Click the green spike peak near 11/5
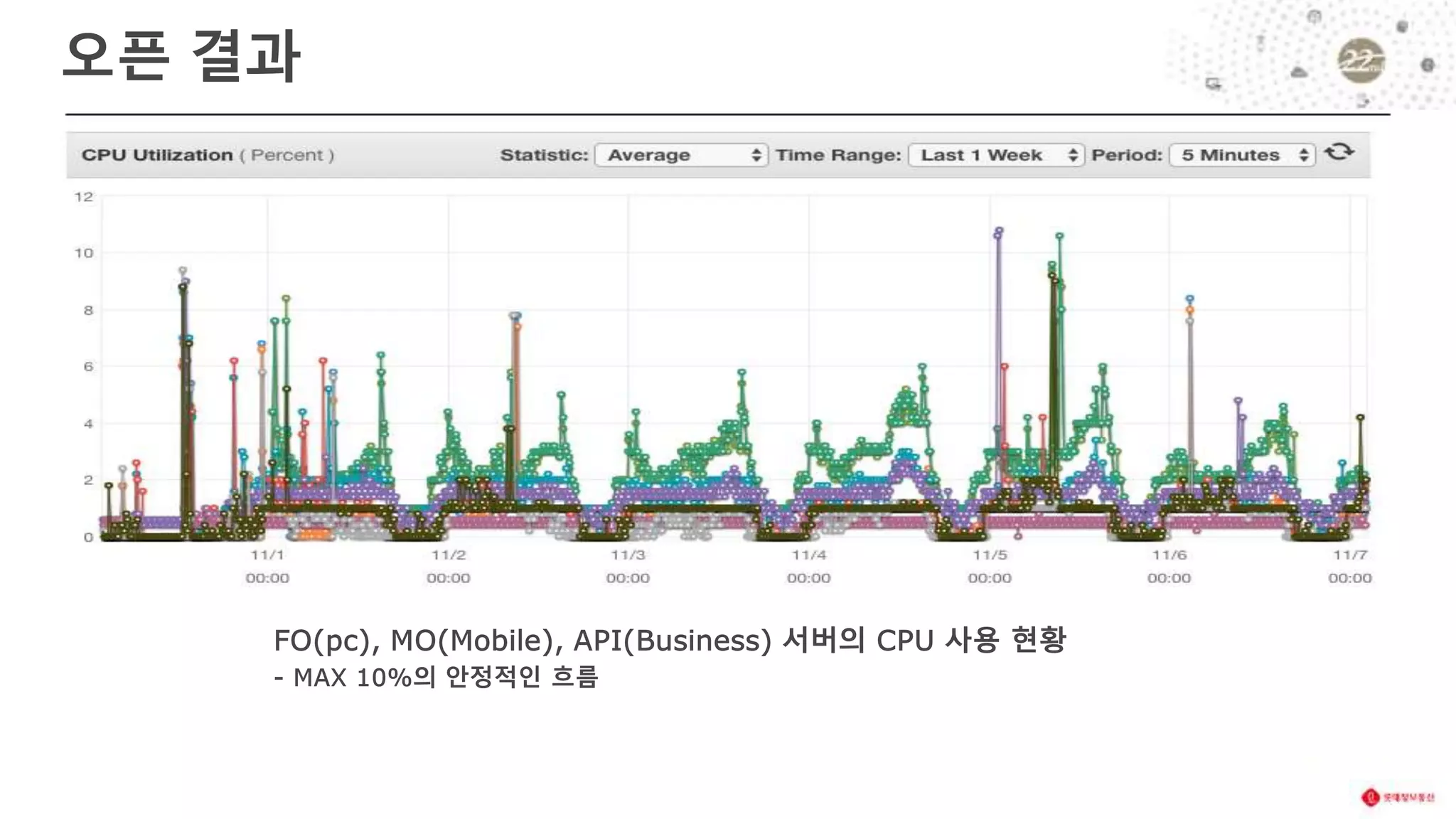 click(x=1059, y=236)
